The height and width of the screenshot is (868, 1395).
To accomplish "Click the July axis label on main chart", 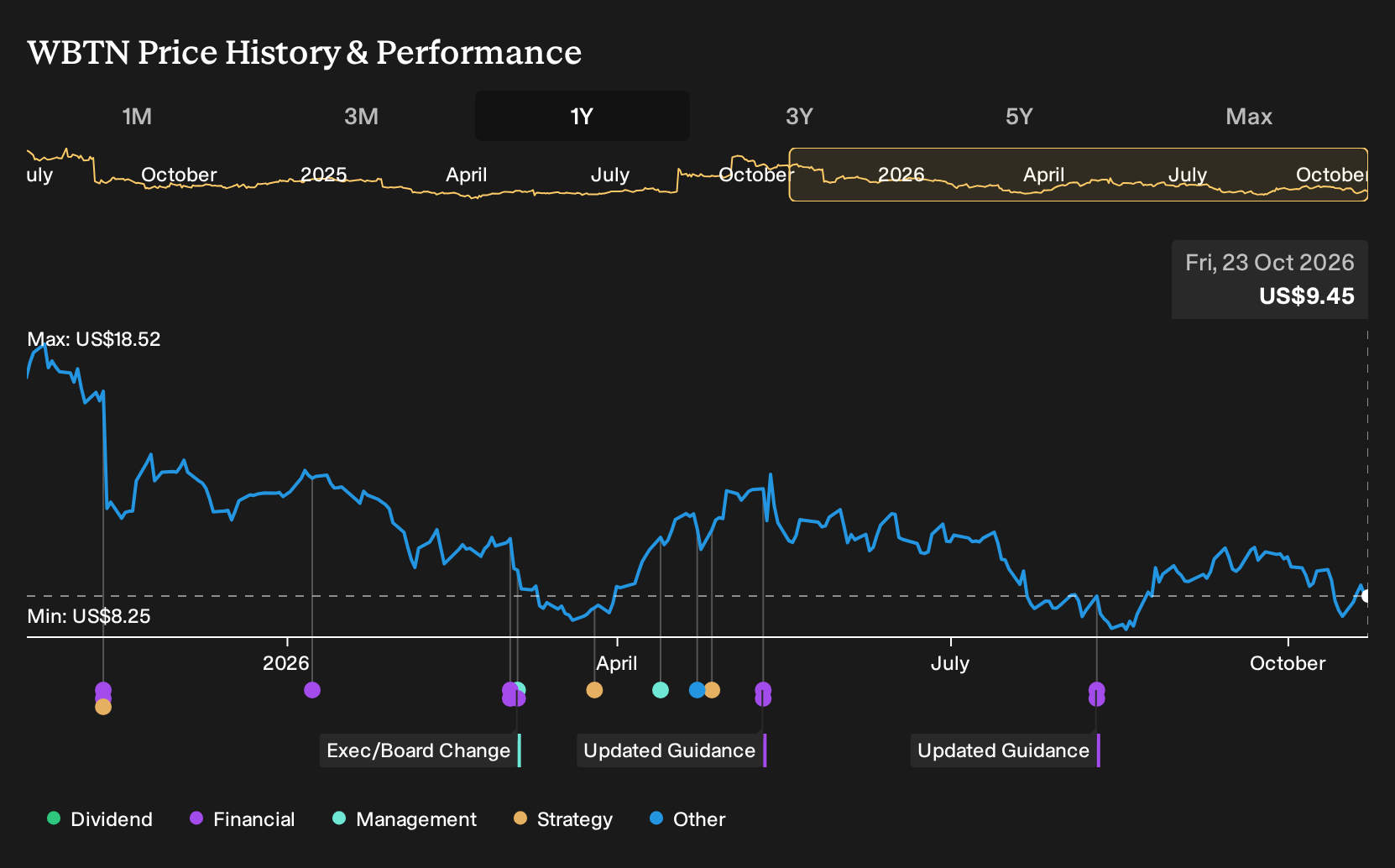I will [x=950, y=663].
